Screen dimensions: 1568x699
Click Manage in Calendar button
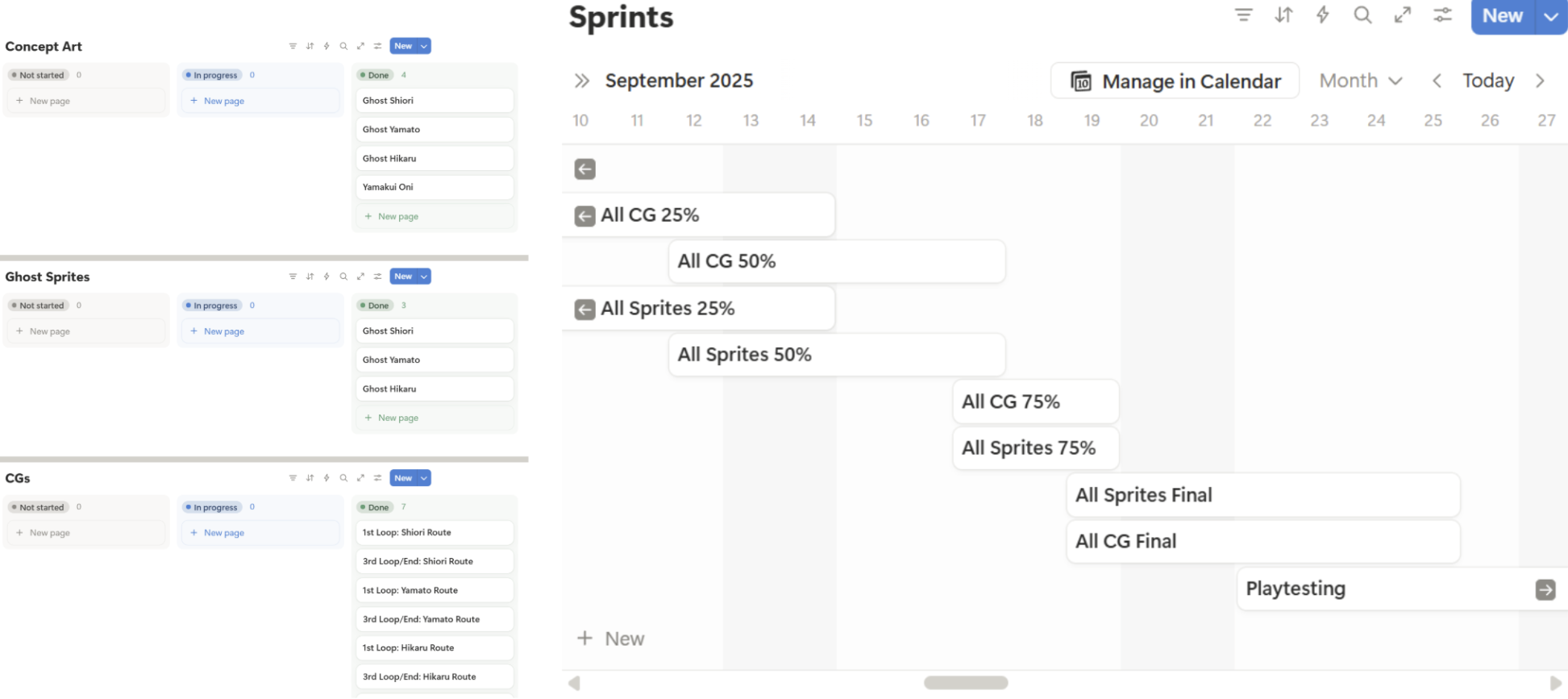(1175, 81)
